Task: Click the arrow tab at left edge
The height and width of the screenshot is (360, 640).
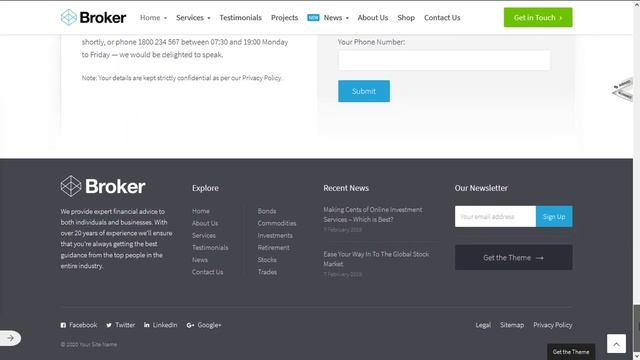Action: (x=10, y=338)
